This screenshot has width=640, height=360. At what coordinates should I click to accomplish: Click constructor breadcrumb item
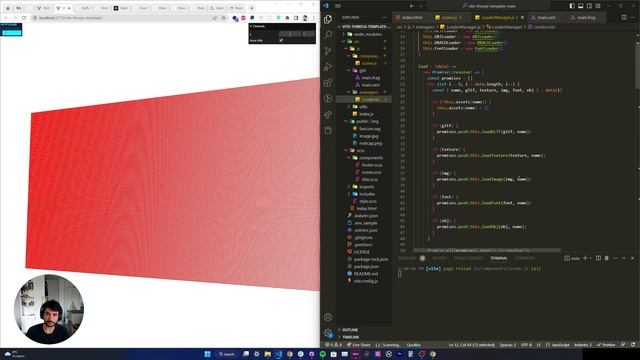(542, 27)
